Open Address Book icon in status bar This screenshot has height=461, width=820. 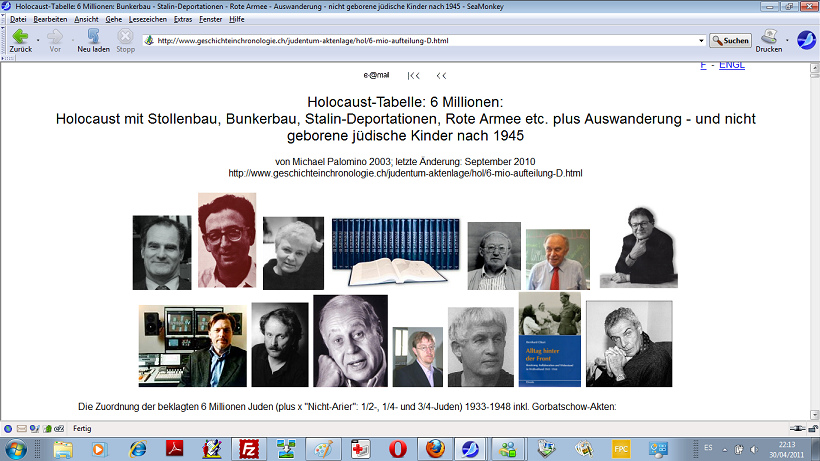[x=47, y=429]
